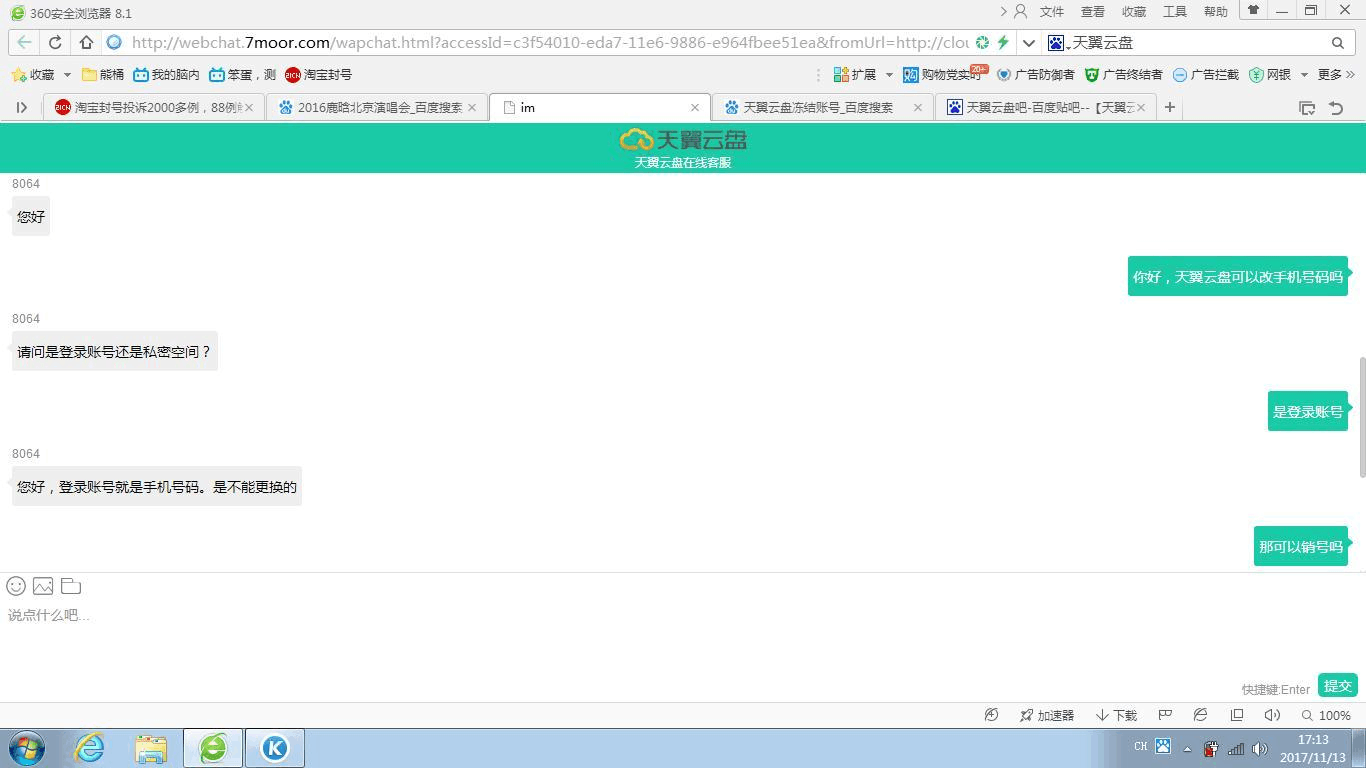The image size is (1366, 768).
Task: Open the 广告防御者 extension
Action: tap(1035, 74)
